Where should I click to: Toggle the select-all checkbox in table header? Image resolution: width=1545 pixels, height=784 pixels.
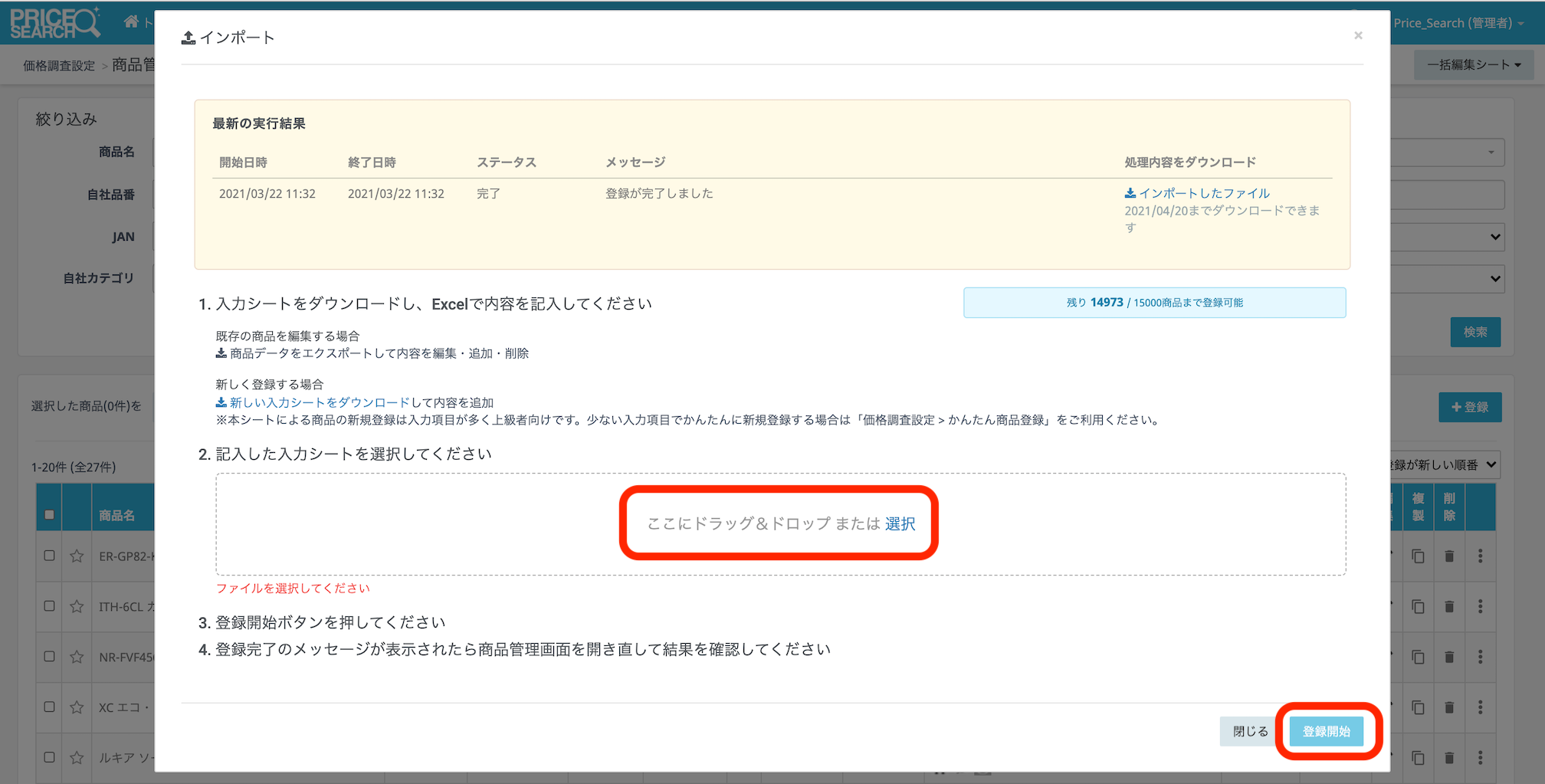click(49, 514)
